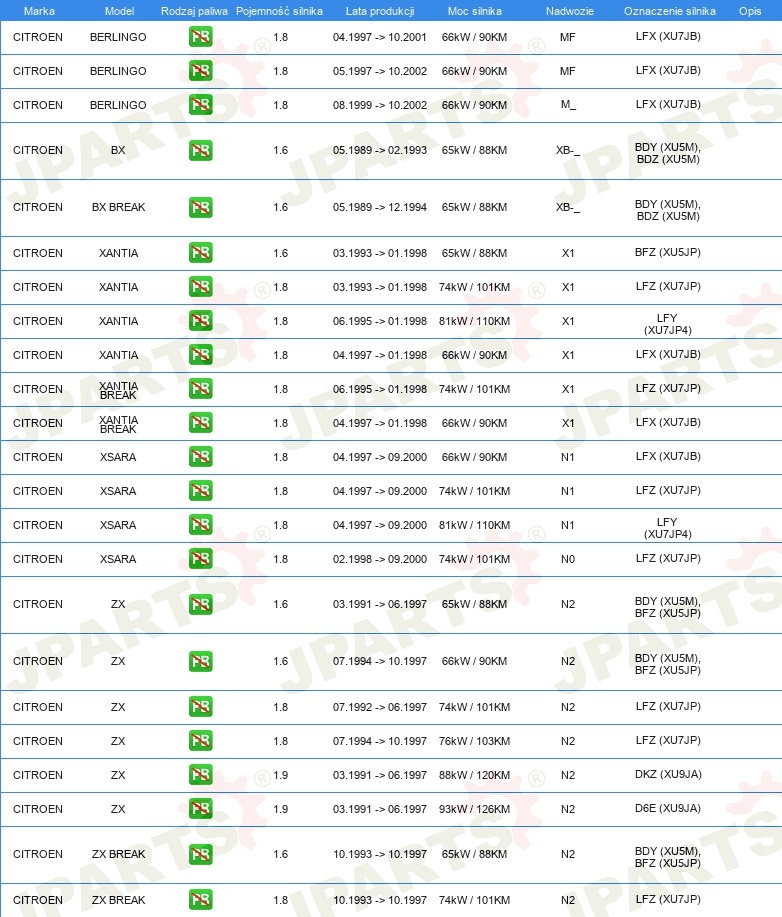Click fuel icon for Xantia Break 06.1995
The height and width of the screenshot is (917, 782).
point(201,388)
